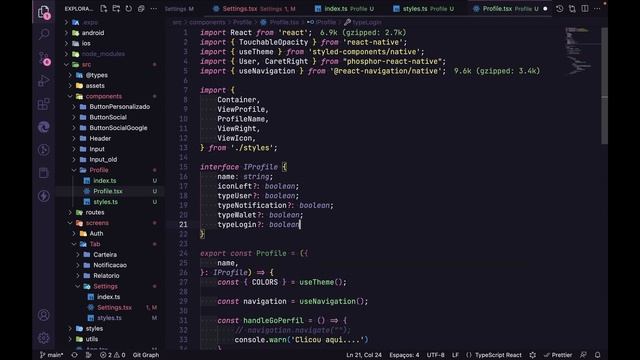Open styles.ts inside Settings folder

pos(109,318)
